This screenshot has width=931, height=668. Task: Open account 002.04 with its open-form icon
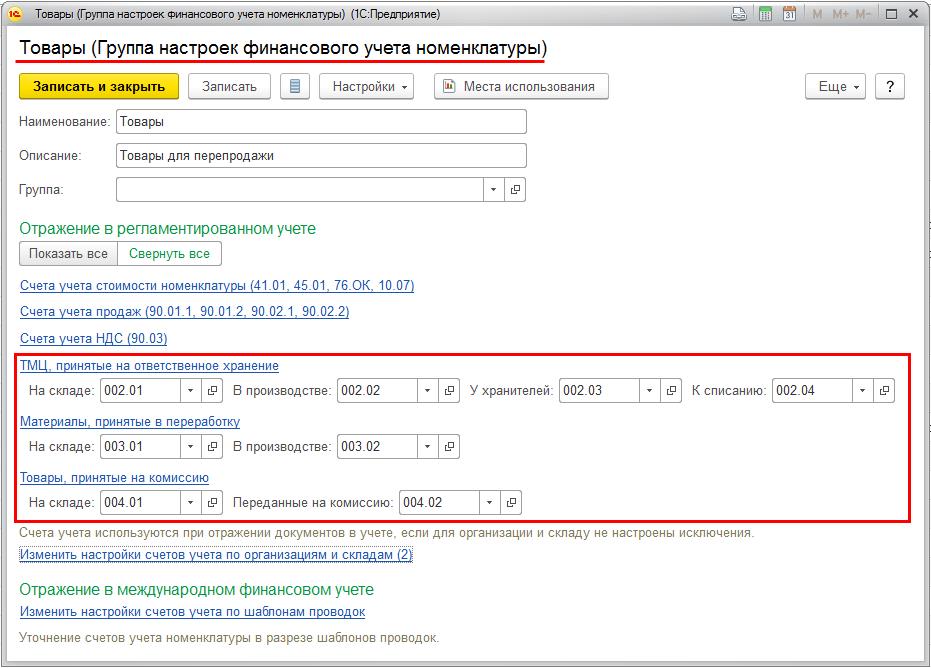click(x=884, y=390)
